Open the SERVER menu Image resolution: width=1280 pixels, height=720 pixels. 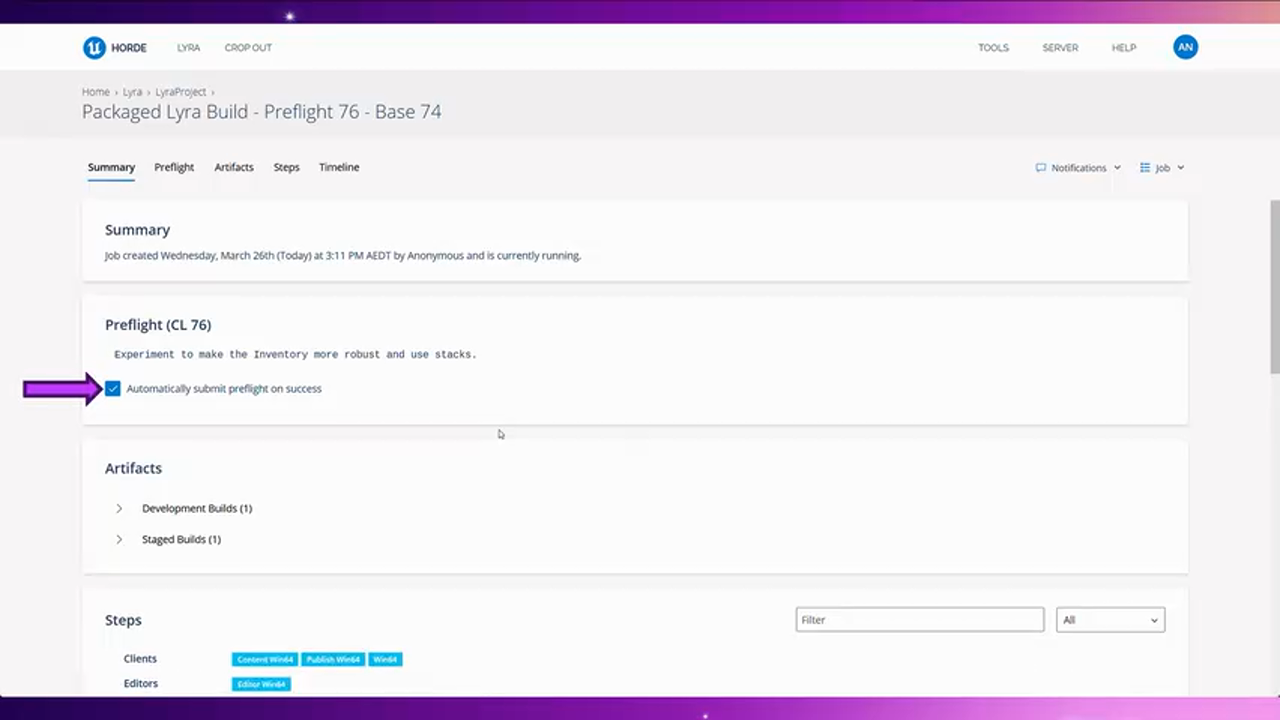tap(1060, 47)
